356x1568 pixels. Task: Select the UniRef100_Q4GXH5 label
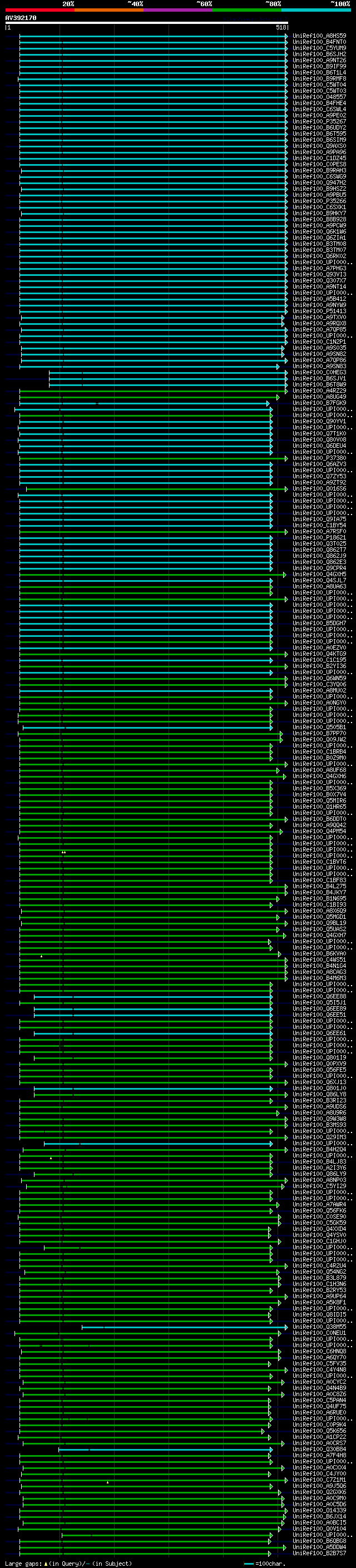tap(319, 573)
